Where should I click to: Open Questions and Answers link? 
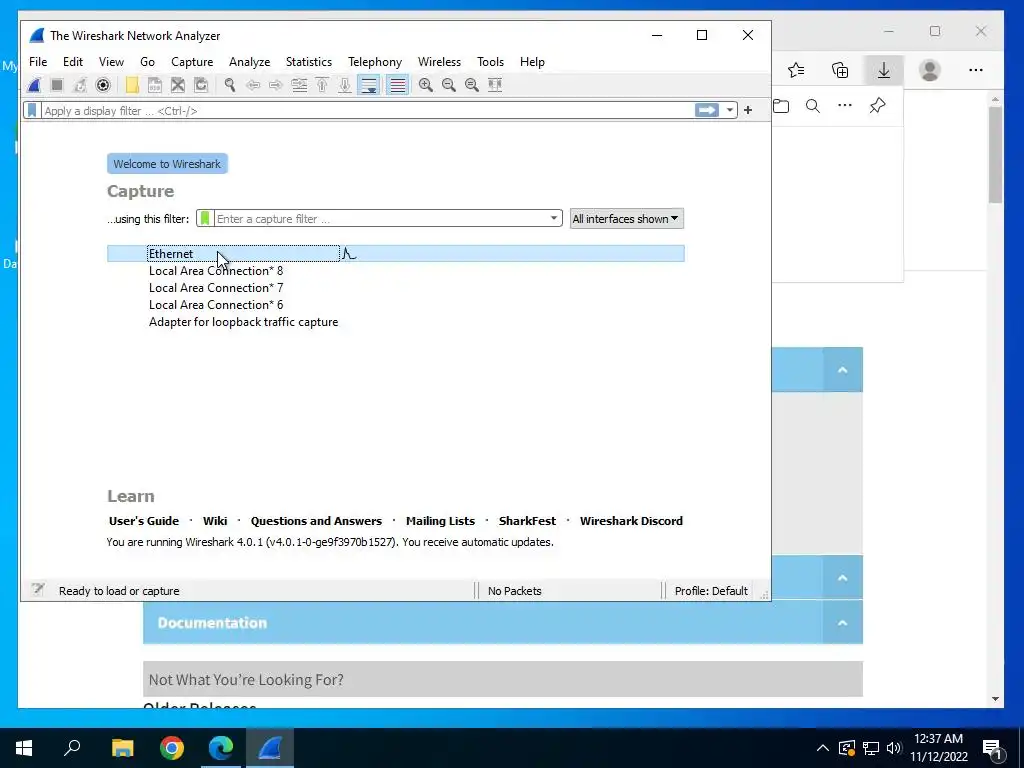[316, 520]
